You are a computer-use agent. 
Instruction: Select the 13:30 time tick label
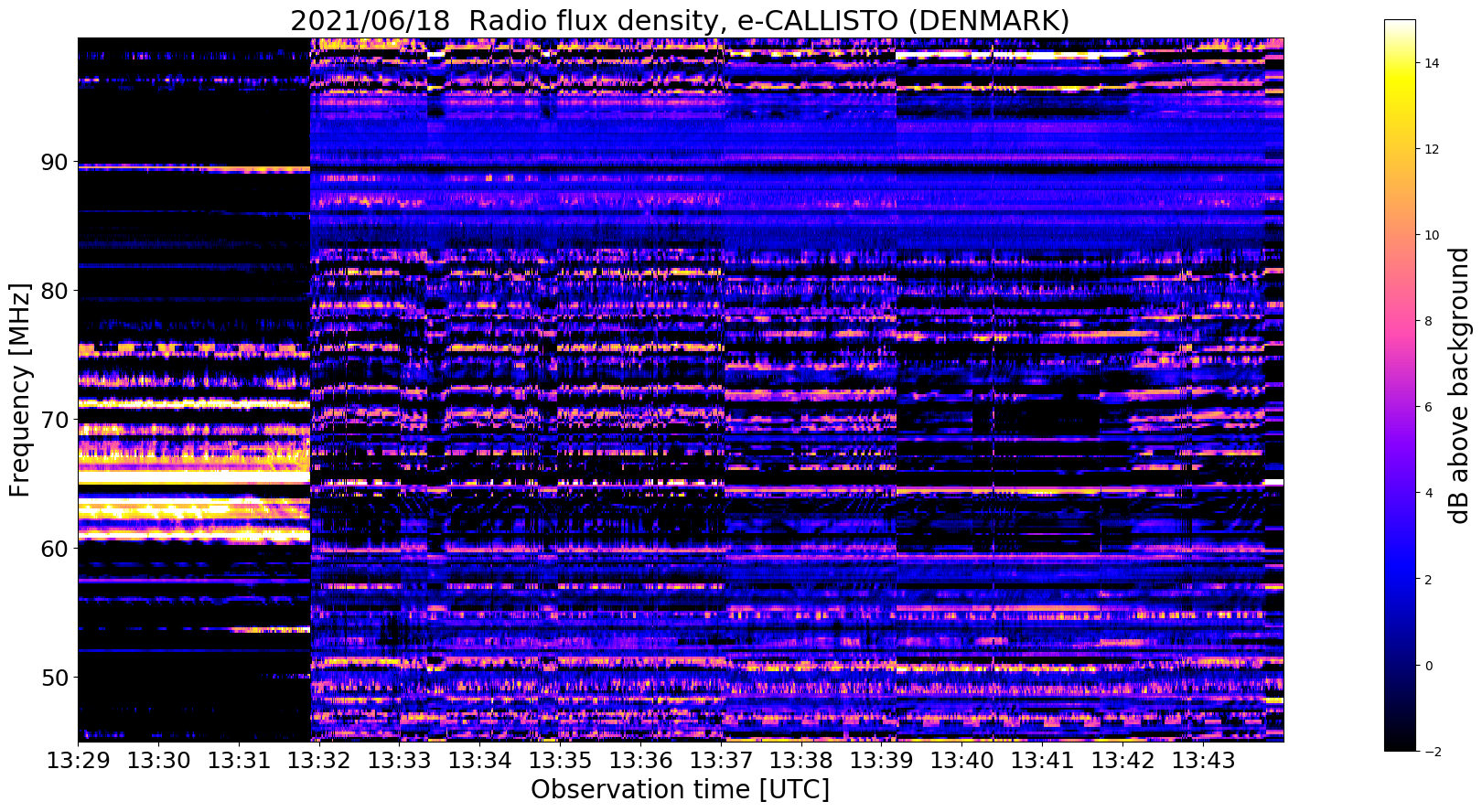[x=158, y=761]
